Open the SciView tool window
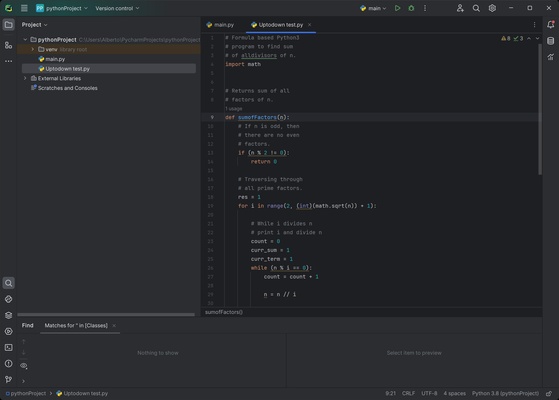Viewport: 559px width, 400px height. click(x=550, y=57)
